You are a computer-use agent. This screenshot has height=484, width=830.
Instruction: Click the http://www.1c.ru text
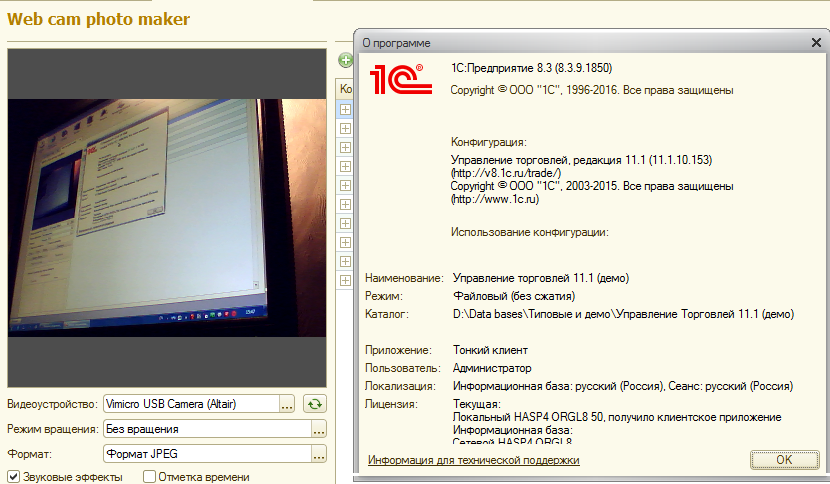coord(495,200)
